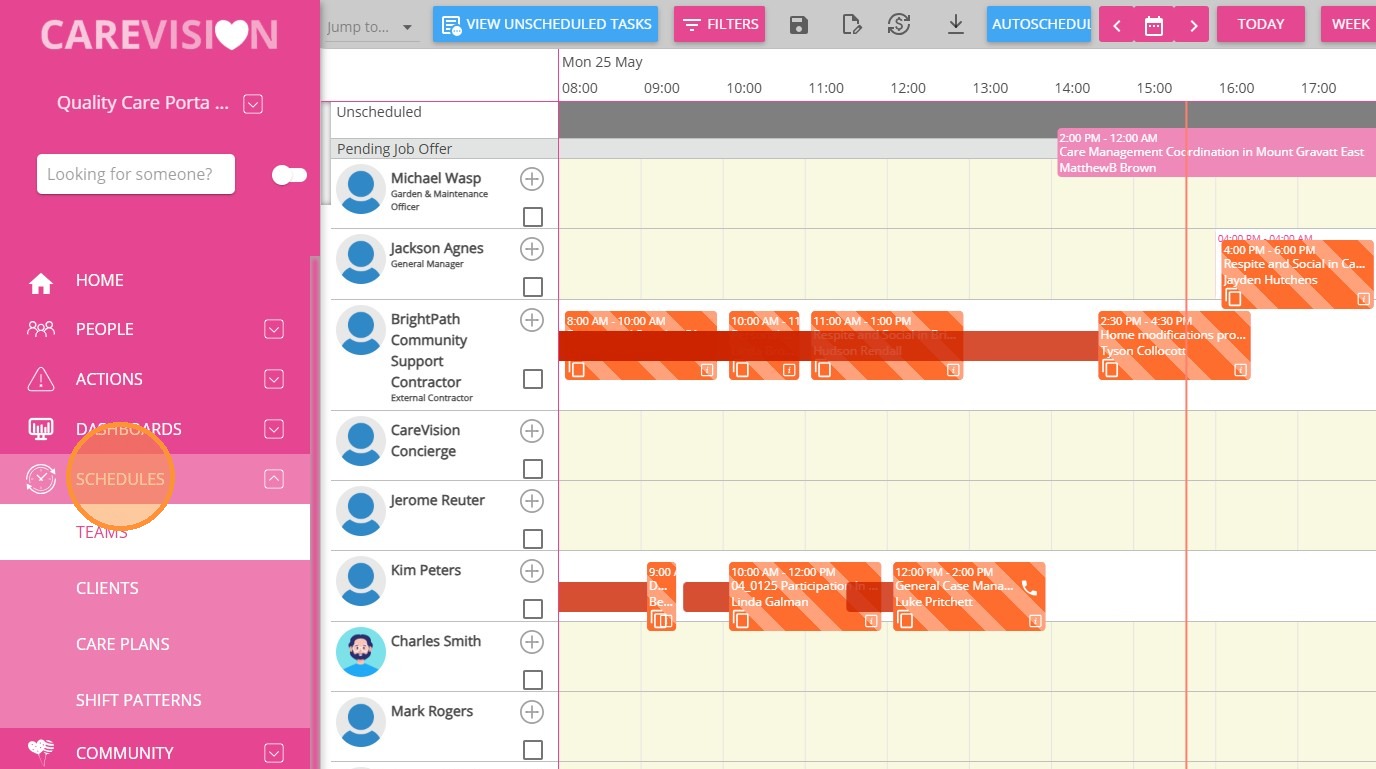The image size is (1376, 769).
Task: Open the Clients submenu item
Action: pos(107,588)
